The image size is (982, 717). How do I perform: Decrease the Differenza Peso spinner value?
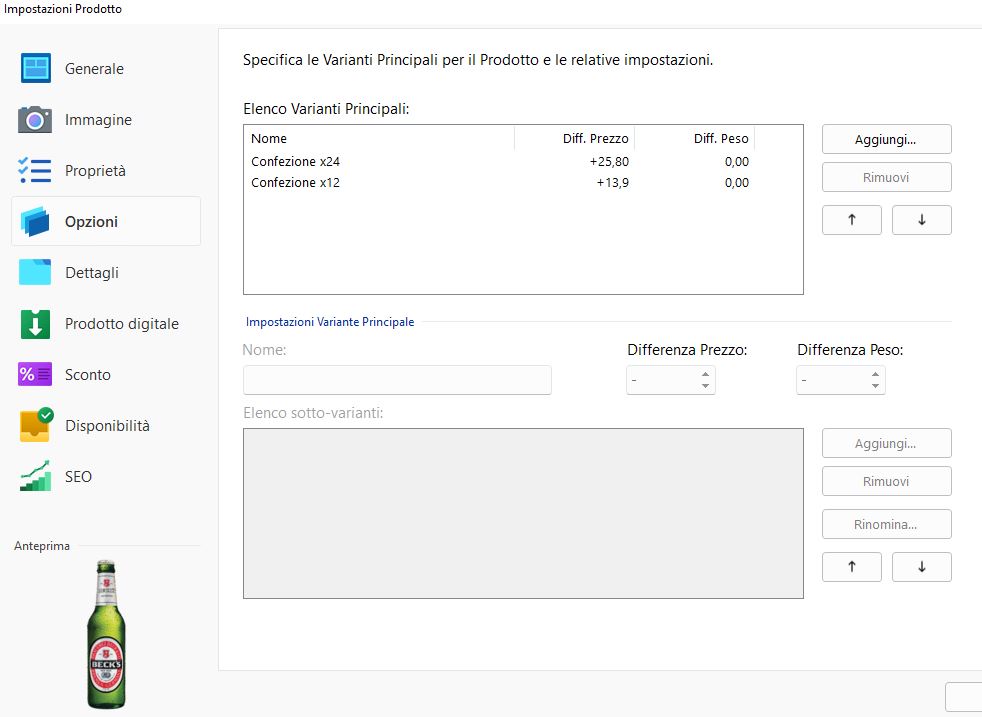(x=876, y=386)
